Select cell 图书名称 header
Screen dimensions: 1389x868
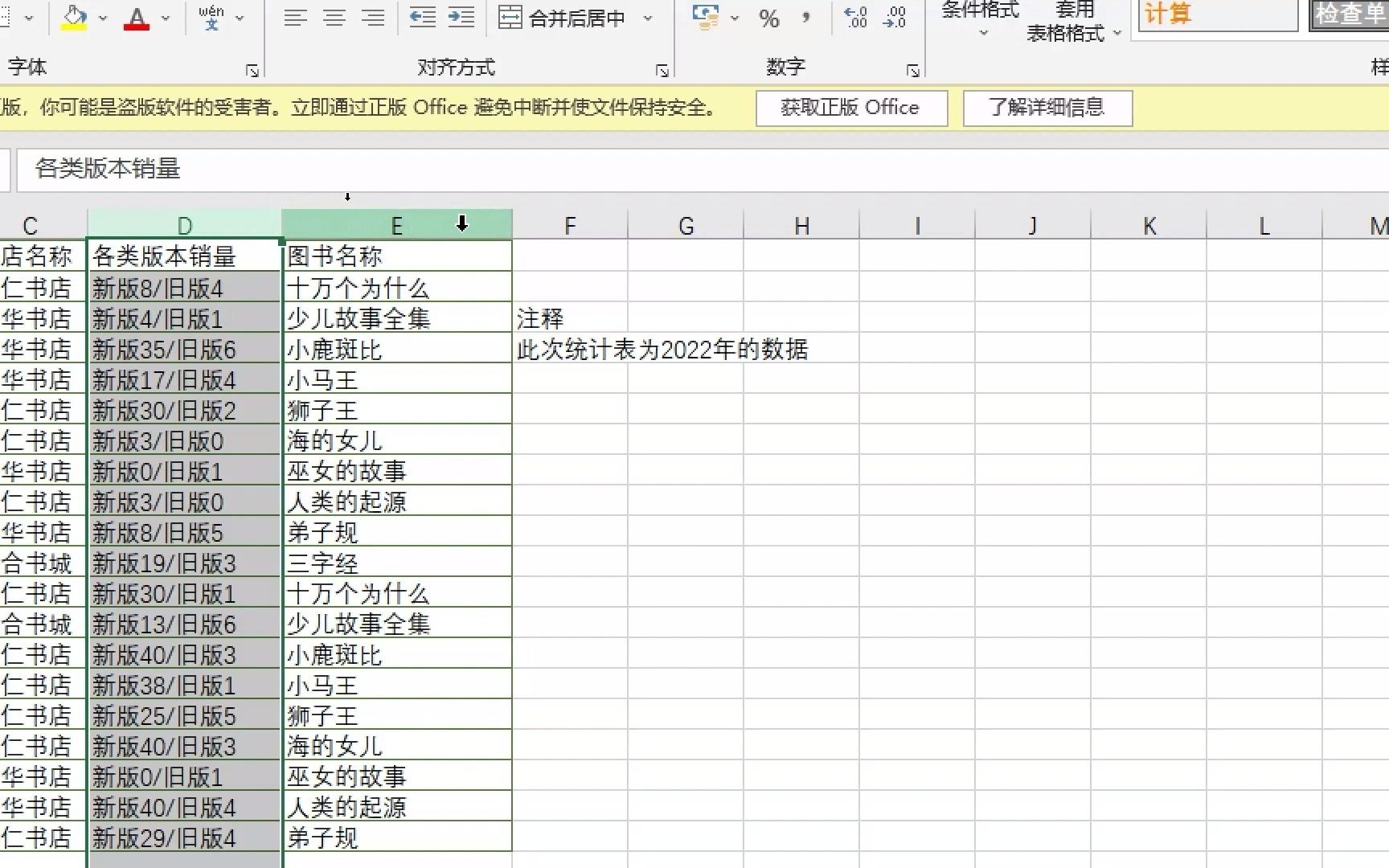397,256
